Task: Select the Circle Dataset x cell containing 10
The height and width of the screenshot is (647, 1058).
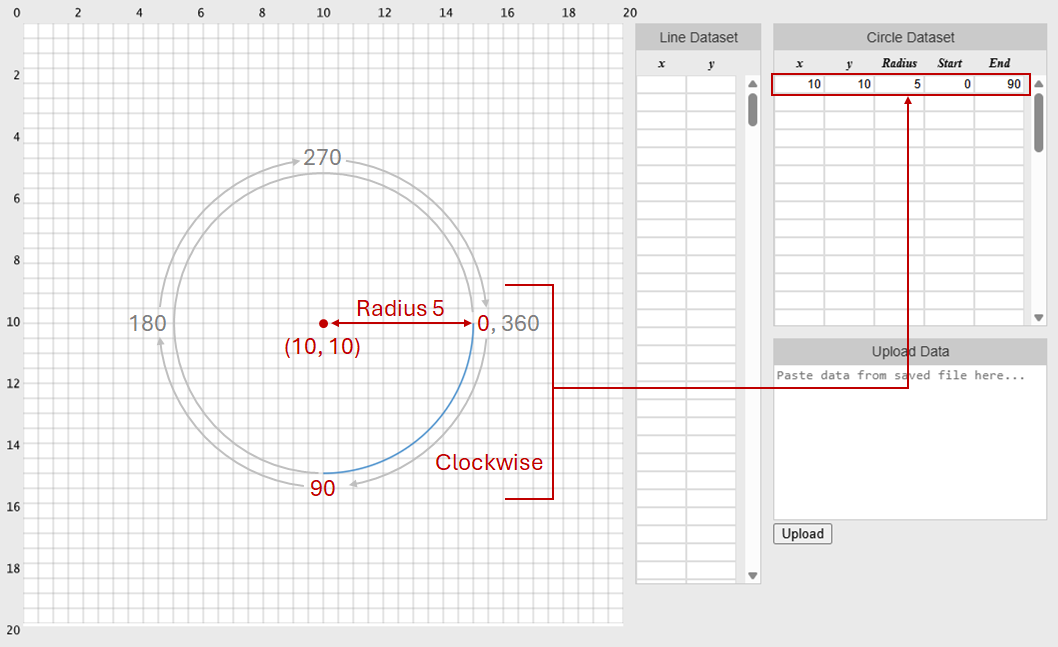Action: (799, 84)
